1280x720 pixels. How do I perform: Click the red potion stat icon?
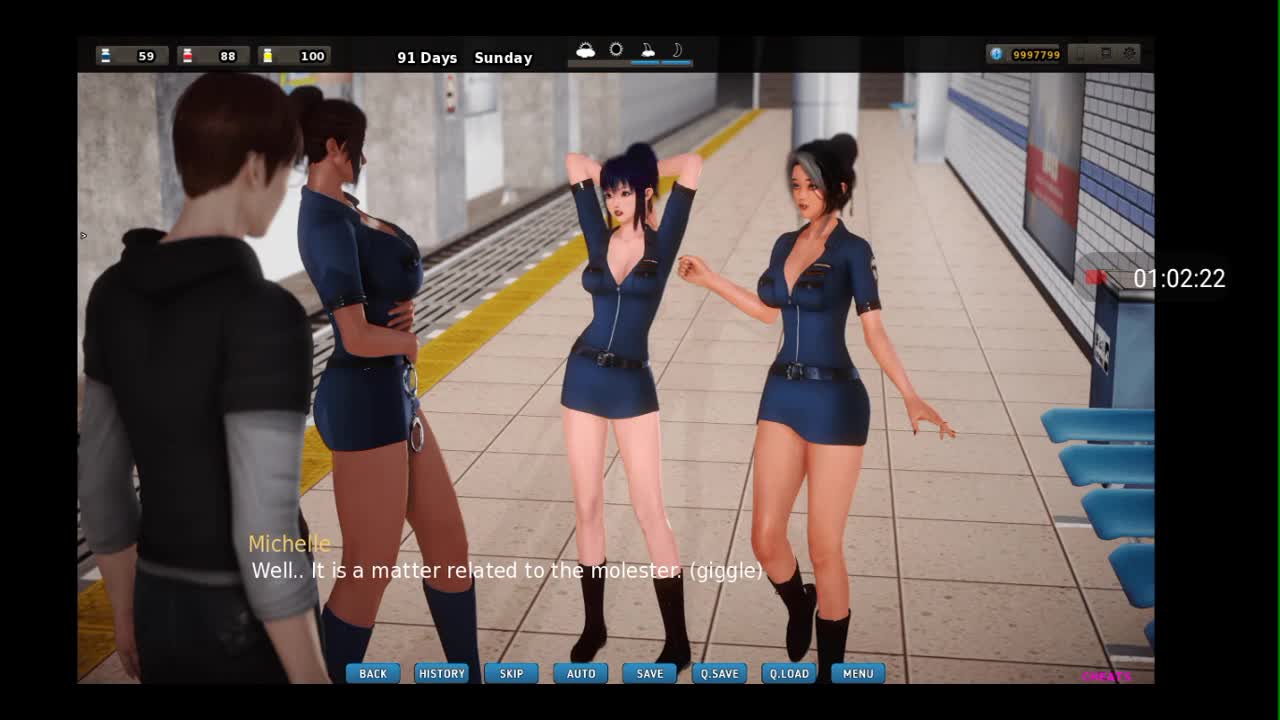[x=187, y=56]
